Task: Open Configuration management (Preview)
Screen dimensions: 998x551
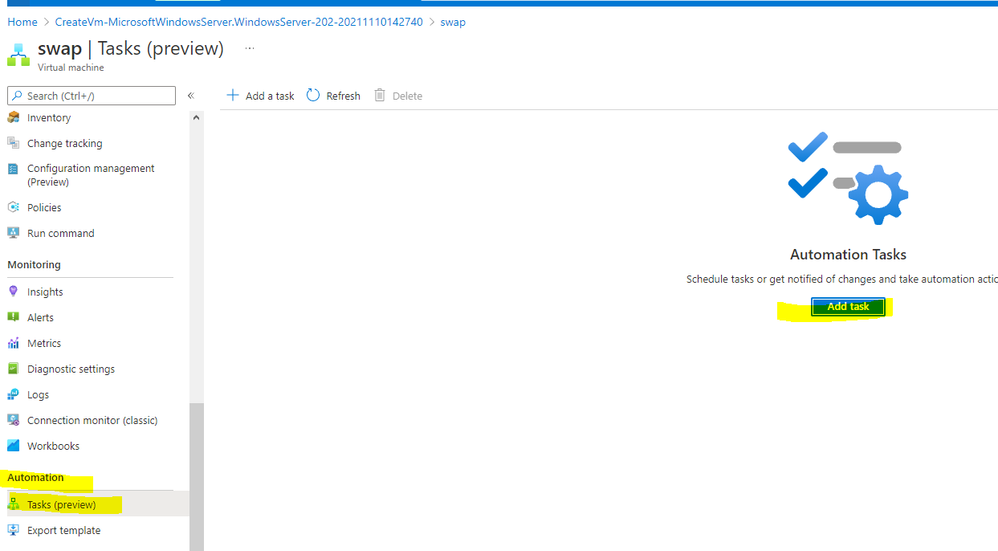Action: tap(91, 175)
